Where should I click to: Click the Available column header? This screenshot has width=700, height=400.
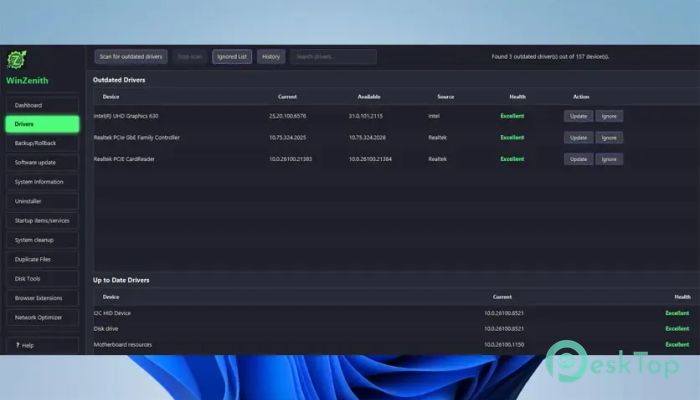369,97
